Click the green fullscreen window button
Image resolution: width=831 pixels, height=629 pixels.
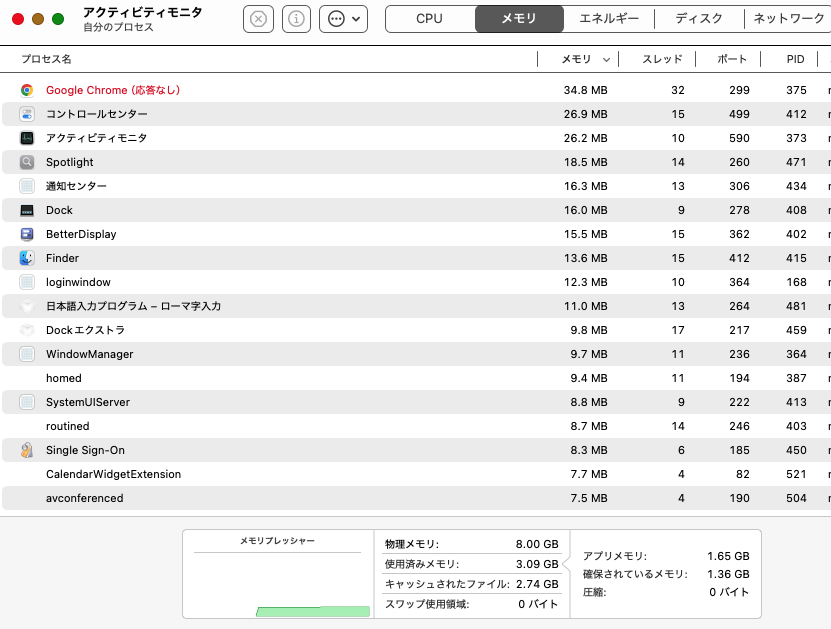coord(58,19)
